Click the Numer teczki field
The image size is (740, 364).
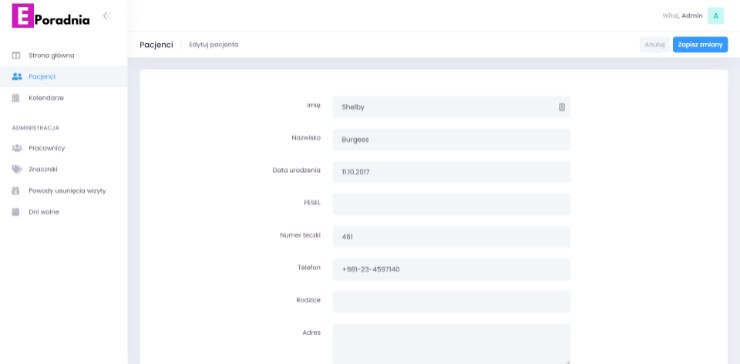[x=452, y=237]
